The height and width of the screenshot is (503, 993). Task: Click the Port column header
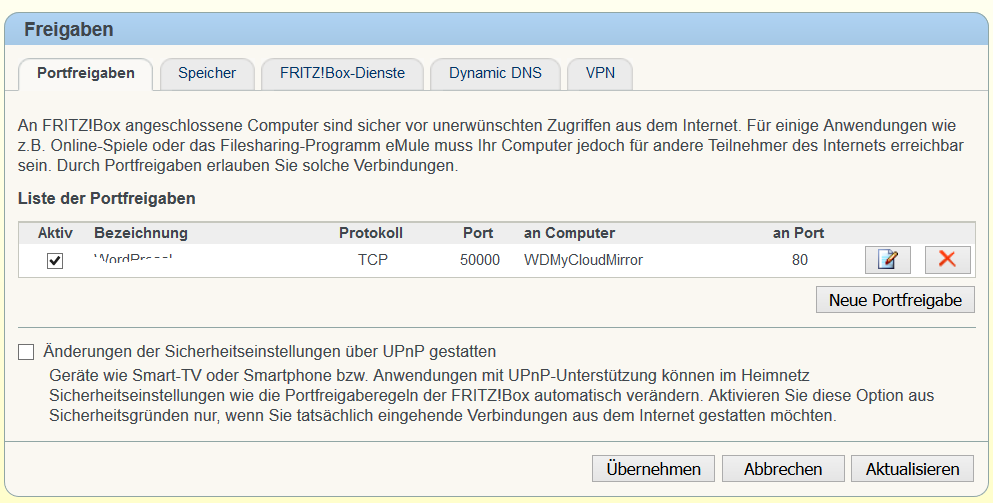tap(478, 233)
